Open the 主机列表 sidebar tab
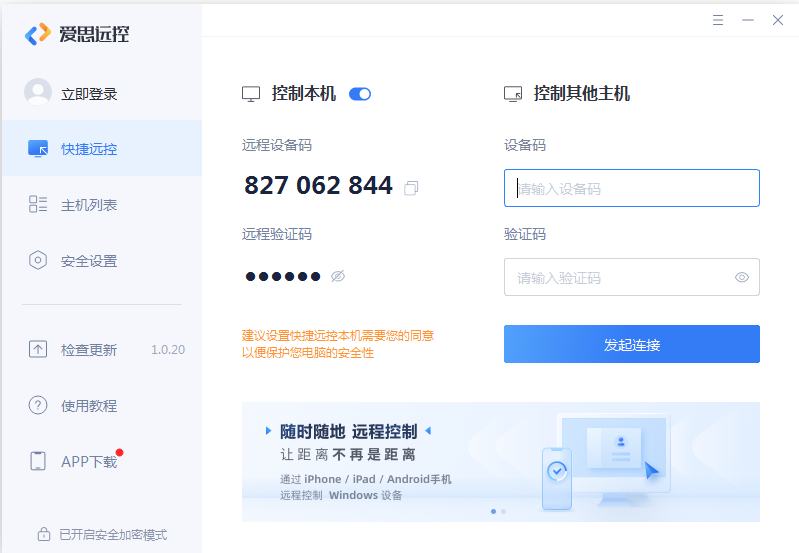Image resolution: width=799 pixels, height=553 pixels. (x=102, y=204)
